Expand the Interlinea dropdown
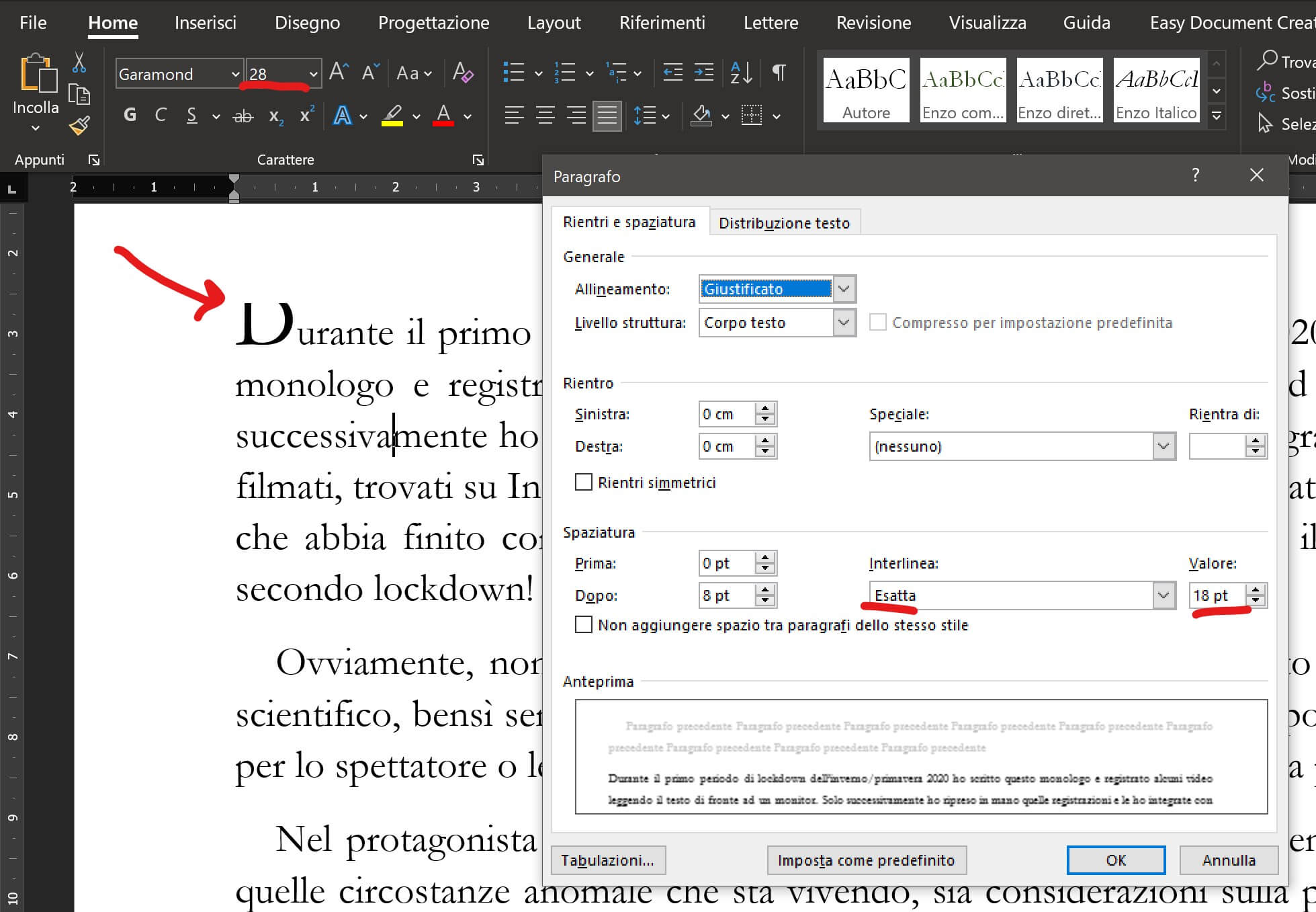The width and height of the screenshot is (1316, 912). [1164, 595]
